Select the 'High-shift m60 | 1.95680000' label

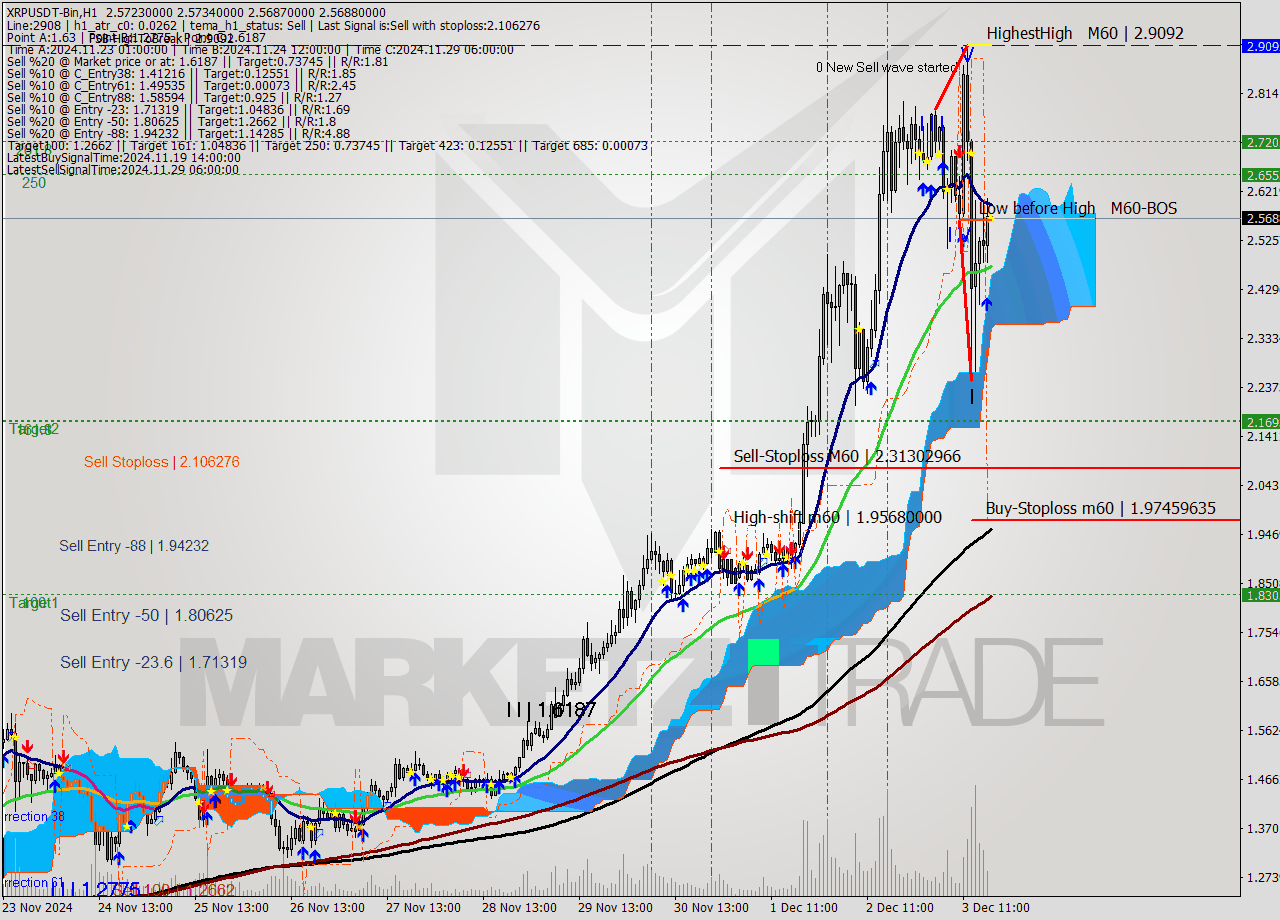point(837,517)
